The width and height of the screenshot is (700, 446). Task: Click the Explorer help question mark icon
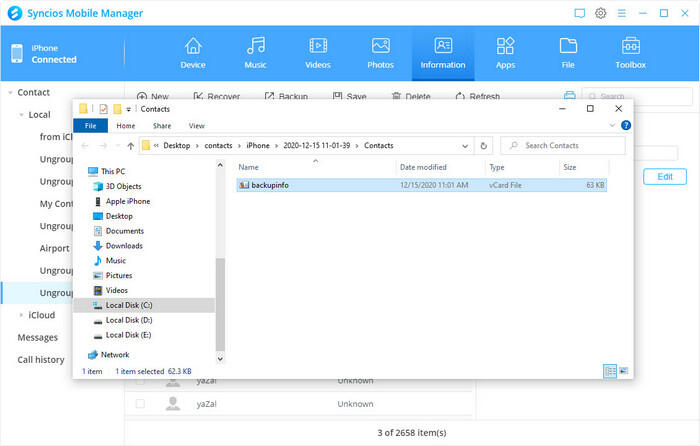click(x=626, y=126)
